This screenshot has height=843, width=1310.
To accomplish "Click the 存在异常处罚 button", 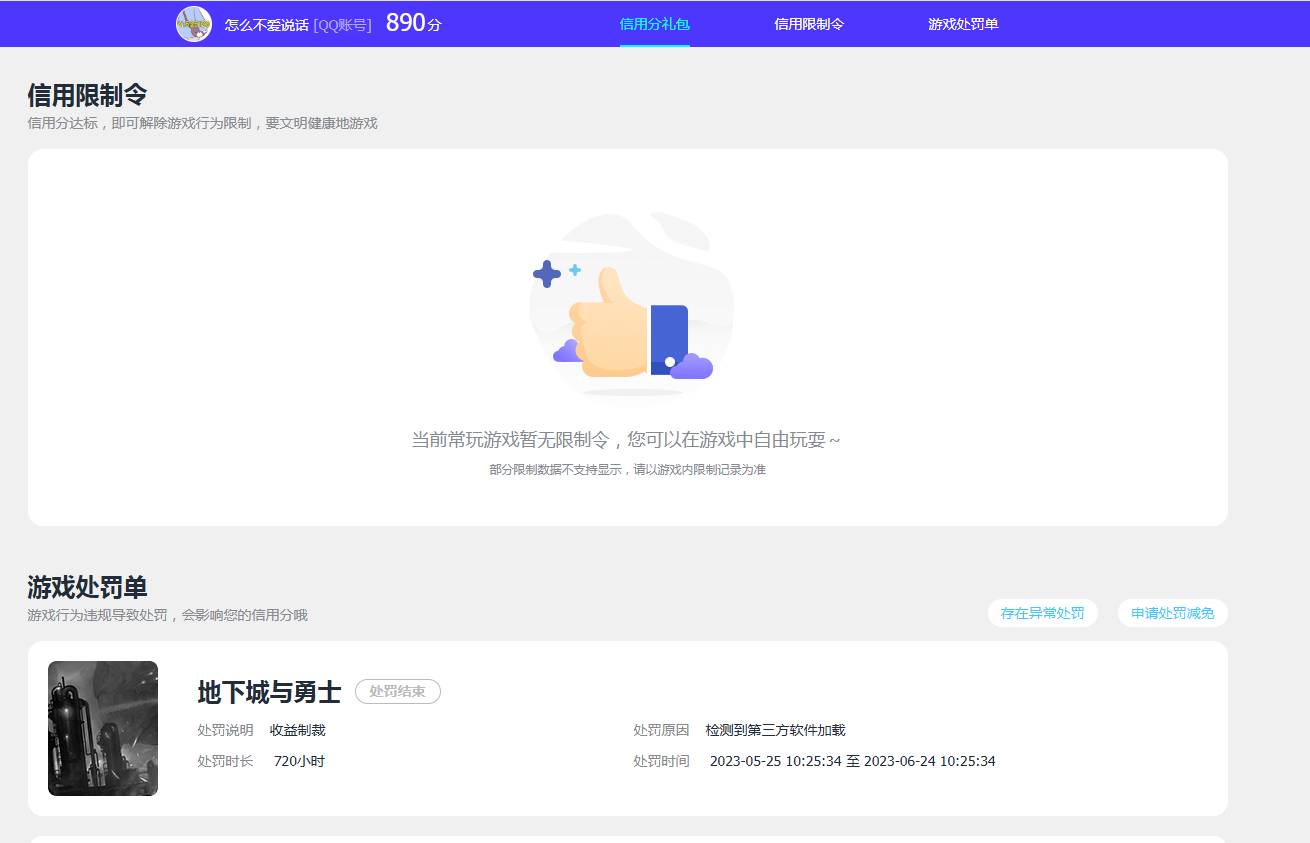I will [x=1042, y=613].
